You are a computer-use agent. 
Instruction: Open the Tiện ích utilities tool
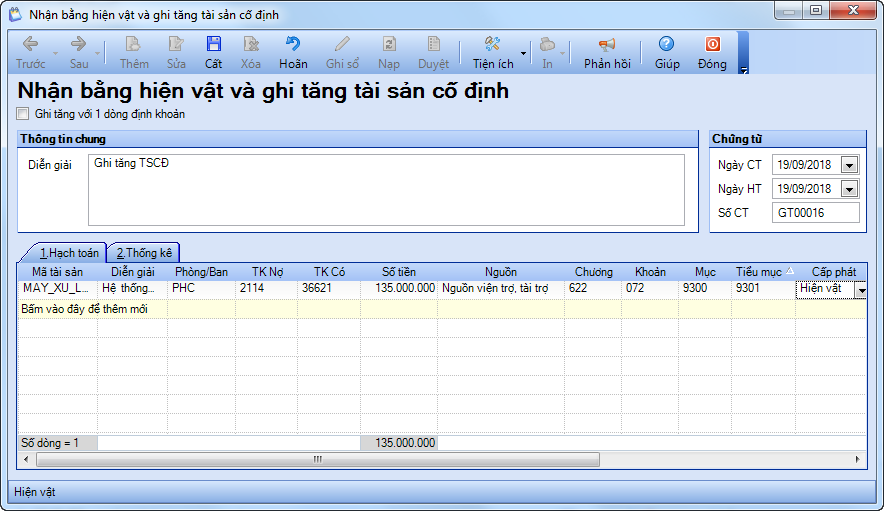click(x=493, y=52)
